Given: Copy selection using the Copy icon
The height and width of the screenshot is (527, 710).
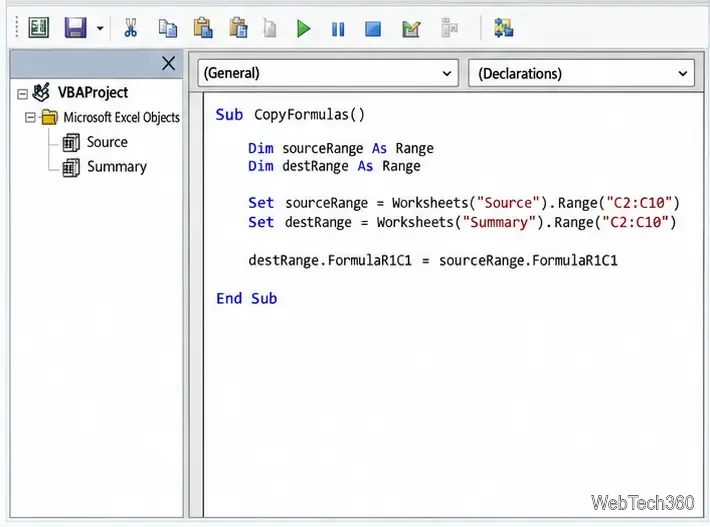Looking at the screenshot, I should tap(168, 29).
